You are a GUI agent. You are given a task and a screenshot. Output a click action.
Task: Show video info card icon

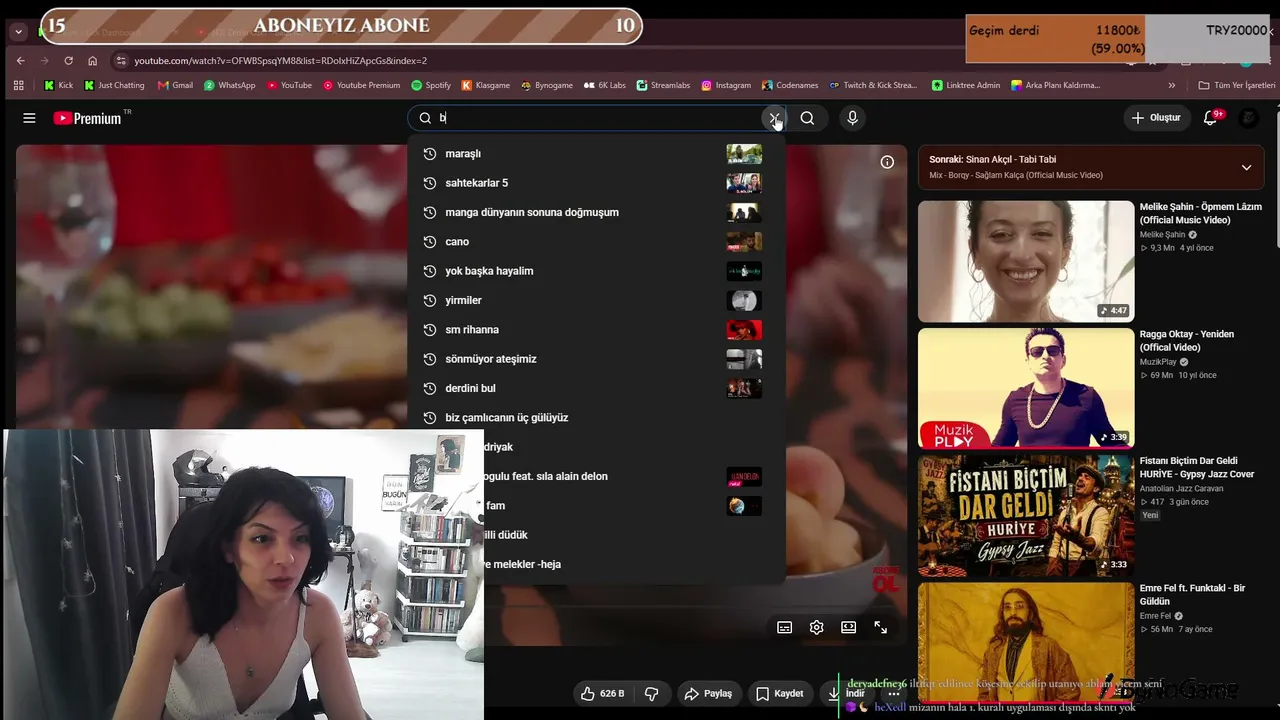(887, 162)
